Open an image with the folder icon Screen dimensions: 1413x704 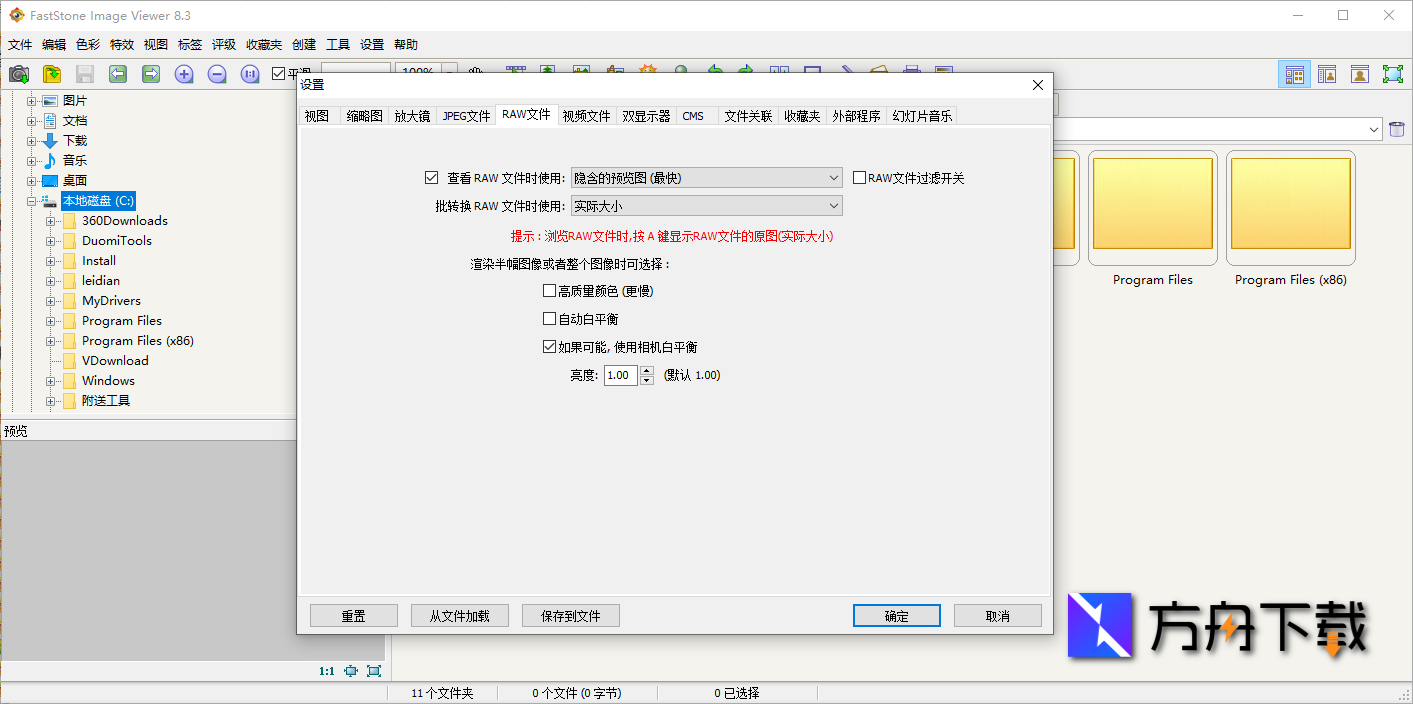pos(51,74)
